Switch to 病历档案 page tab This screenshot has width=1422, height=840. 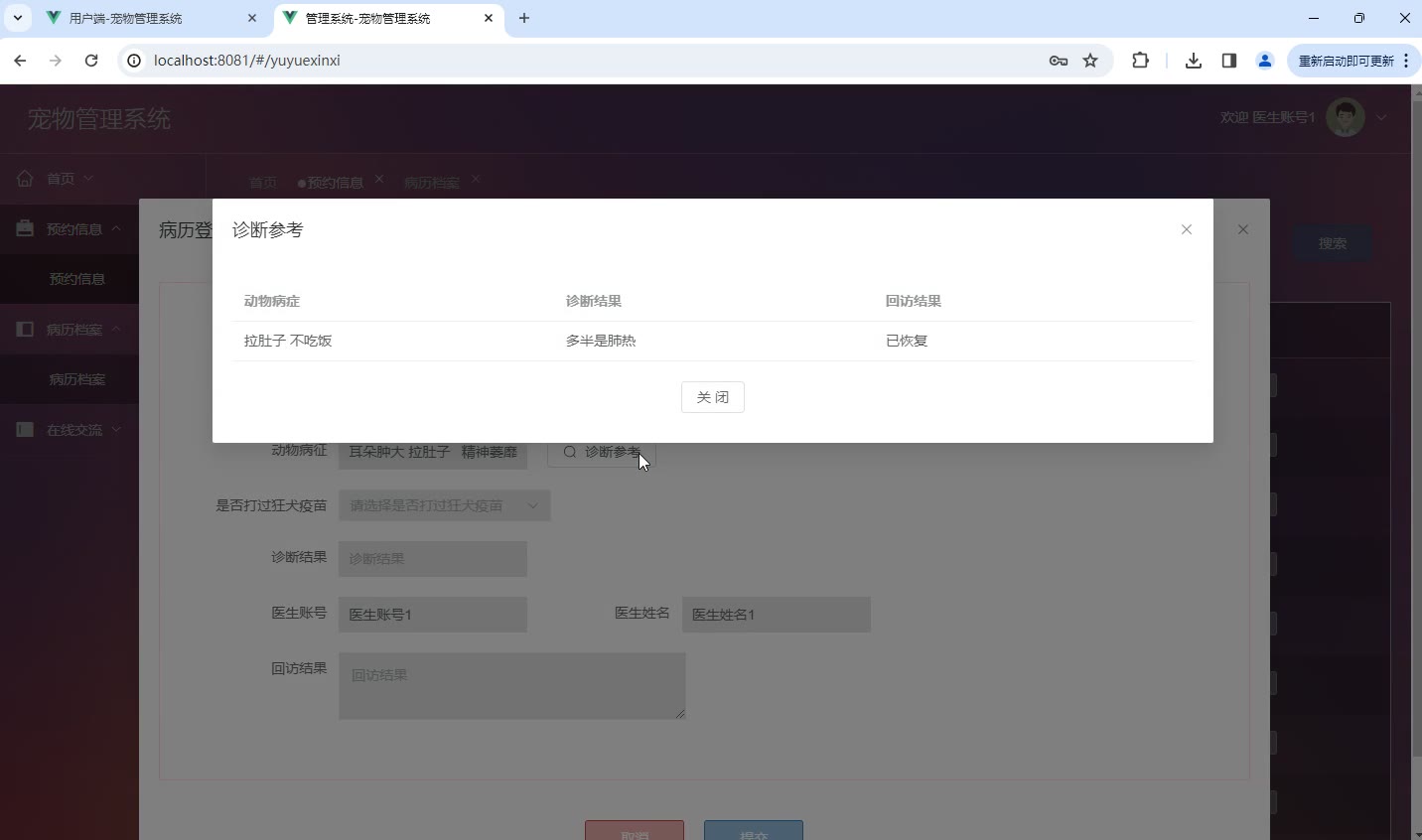[432, 183]
